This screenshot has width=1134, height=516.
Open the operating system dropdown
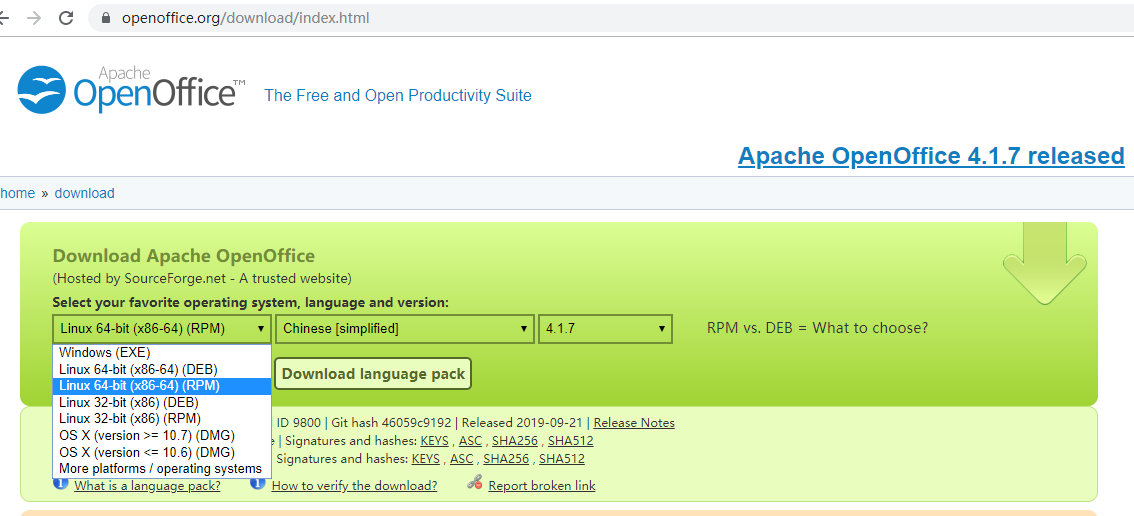tap(162, 329)
